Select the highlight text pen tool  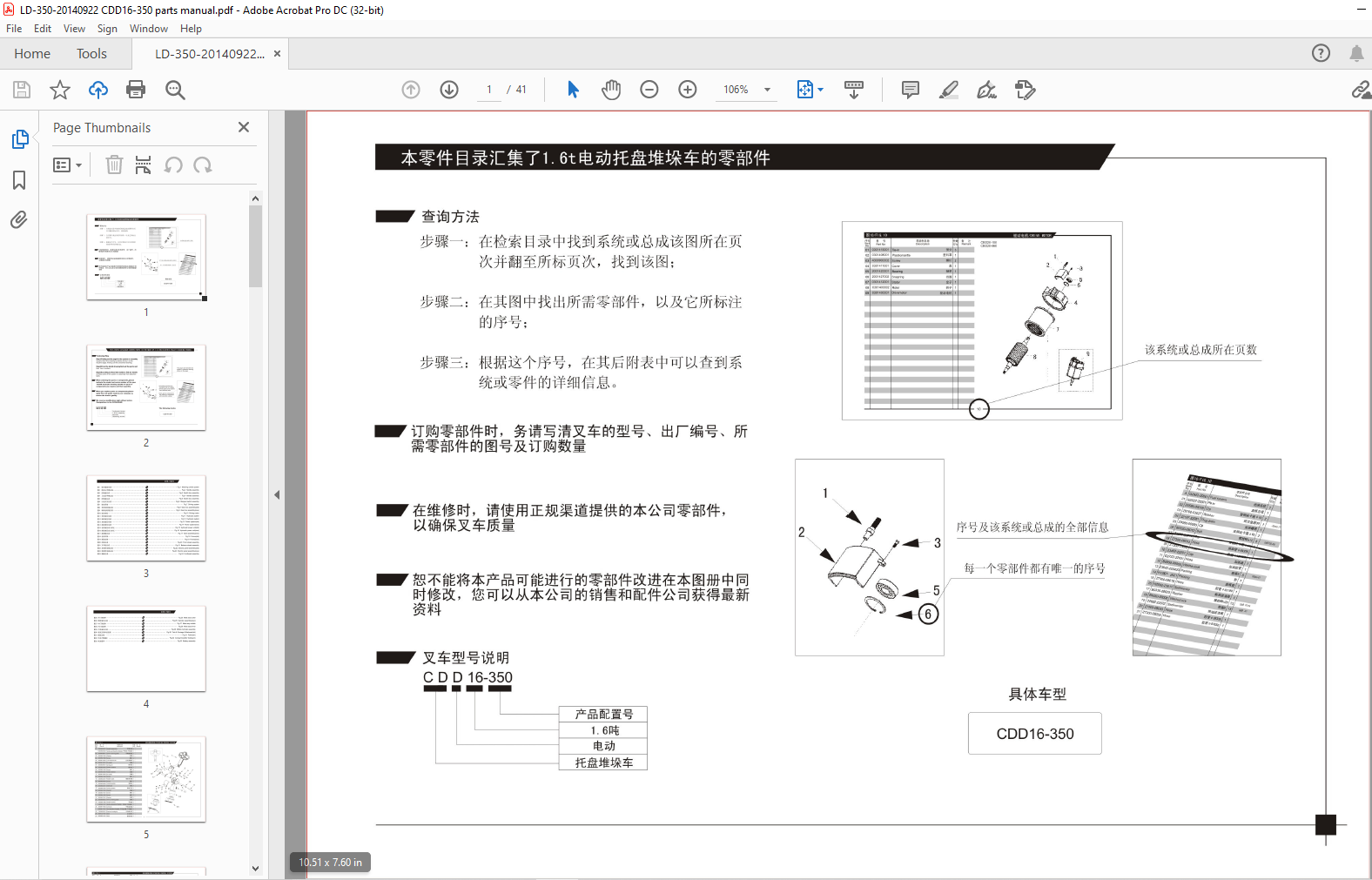tap(949, 90)
